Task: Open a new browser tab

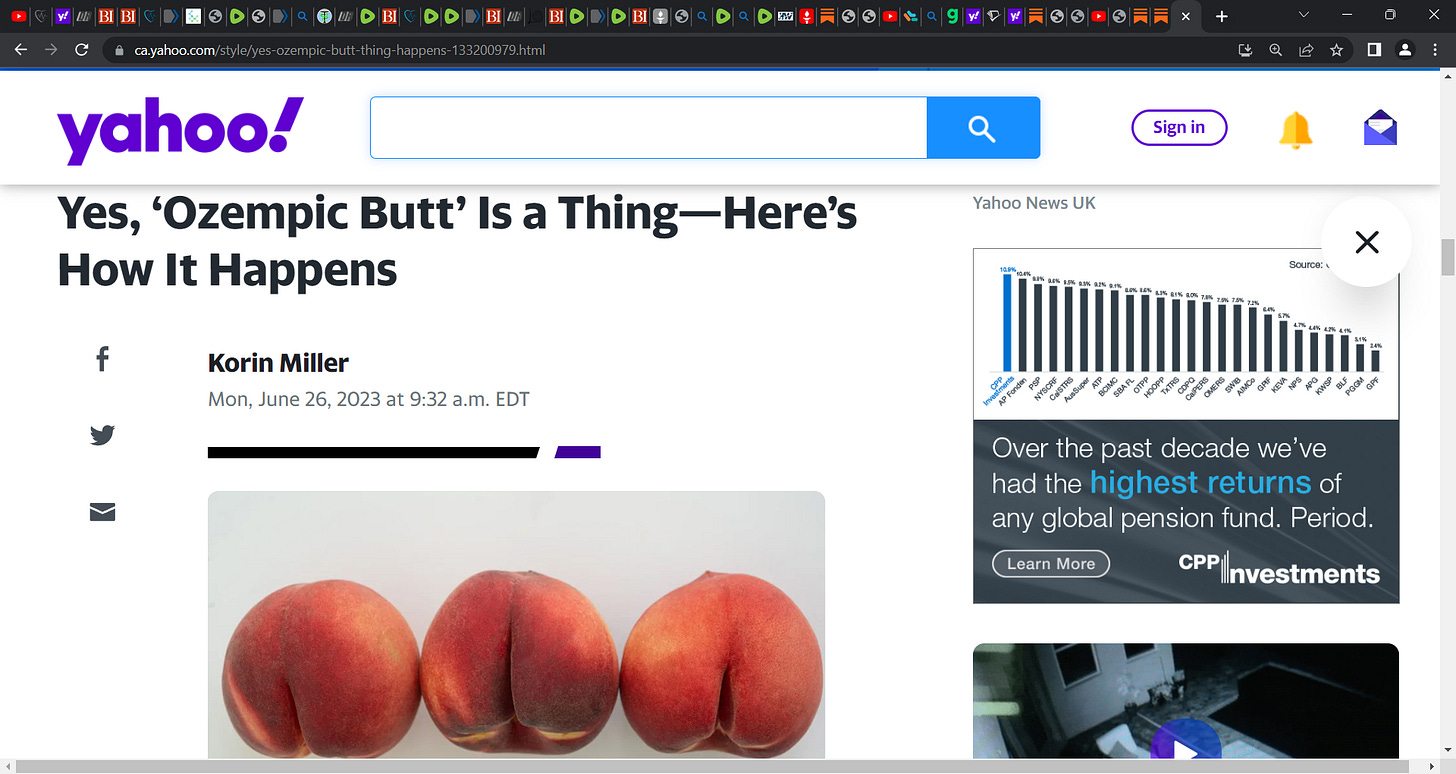Action: [1222, 17]
